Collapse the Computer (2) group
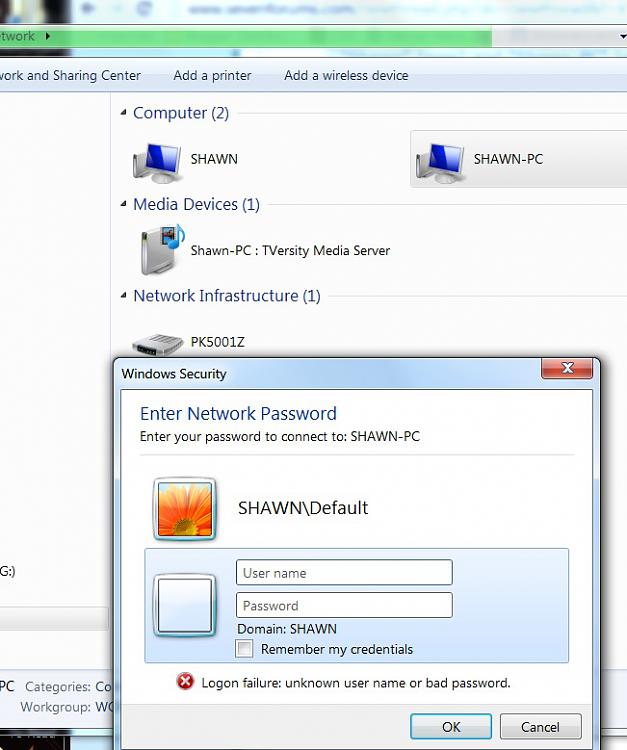Viewport: 627px width, 750px height. coord(123,112)
